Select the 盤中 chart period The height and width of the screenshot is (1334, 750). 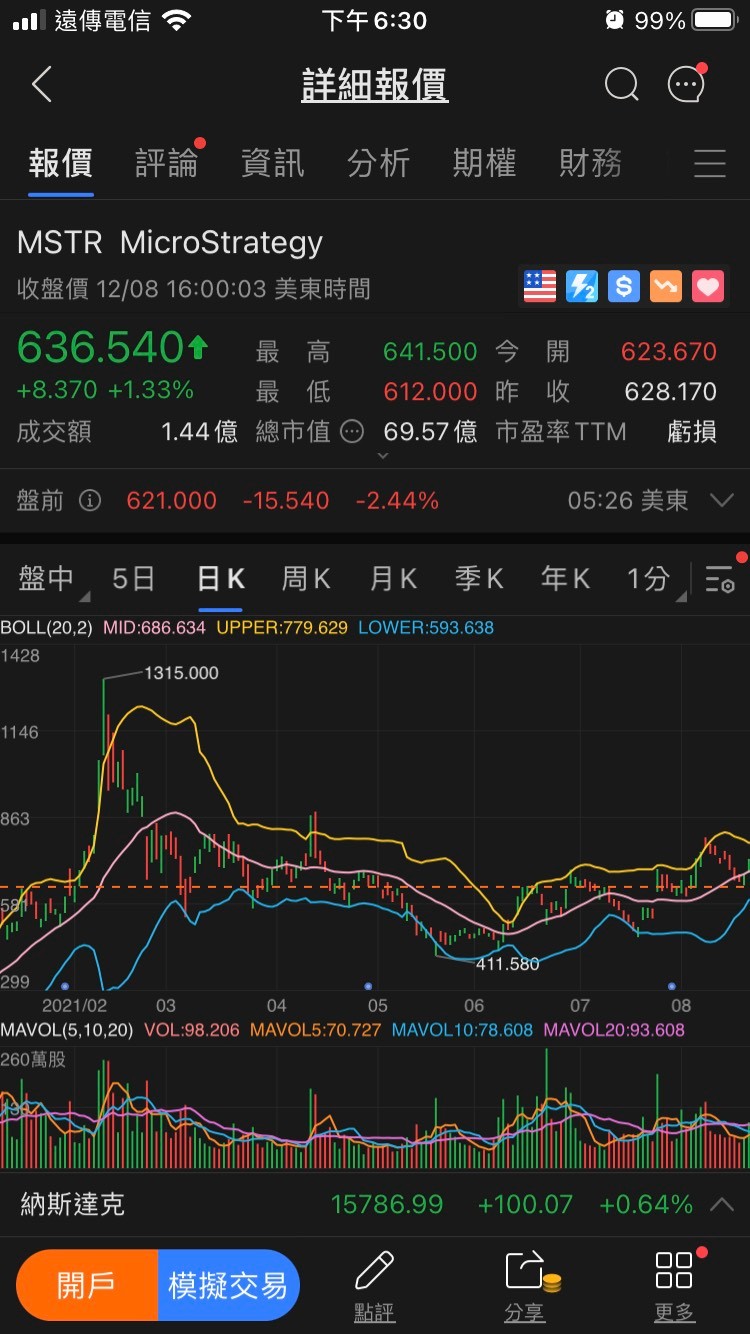[47, 579]
